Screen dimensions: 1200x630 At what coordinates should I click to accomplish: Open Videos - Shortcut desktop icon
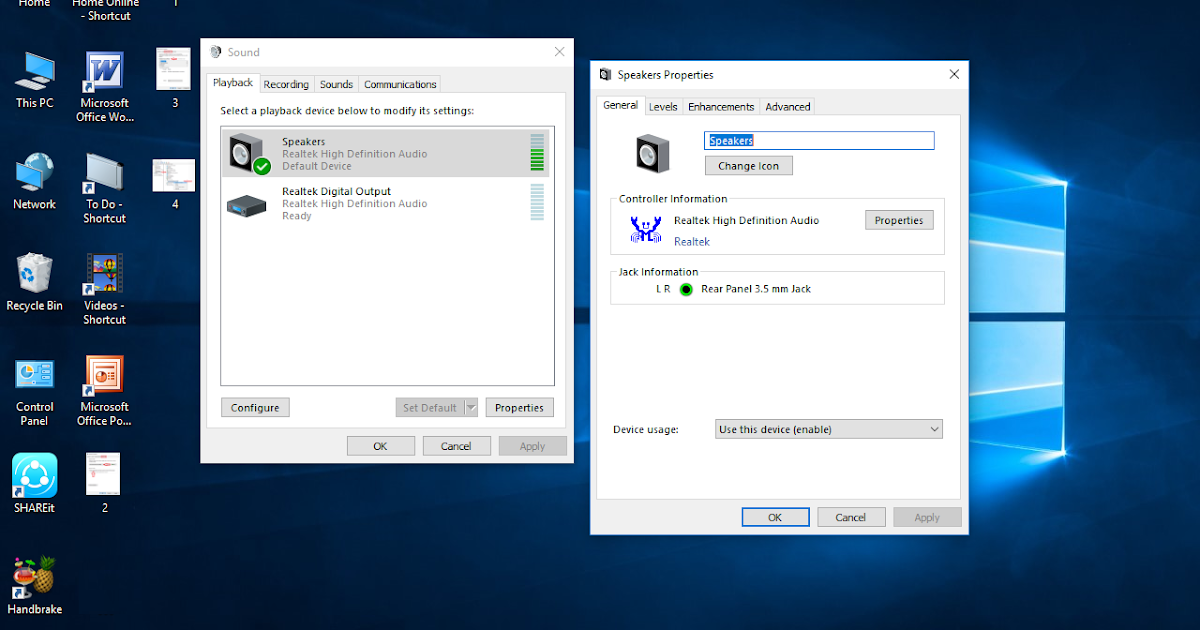pos(104,274)
